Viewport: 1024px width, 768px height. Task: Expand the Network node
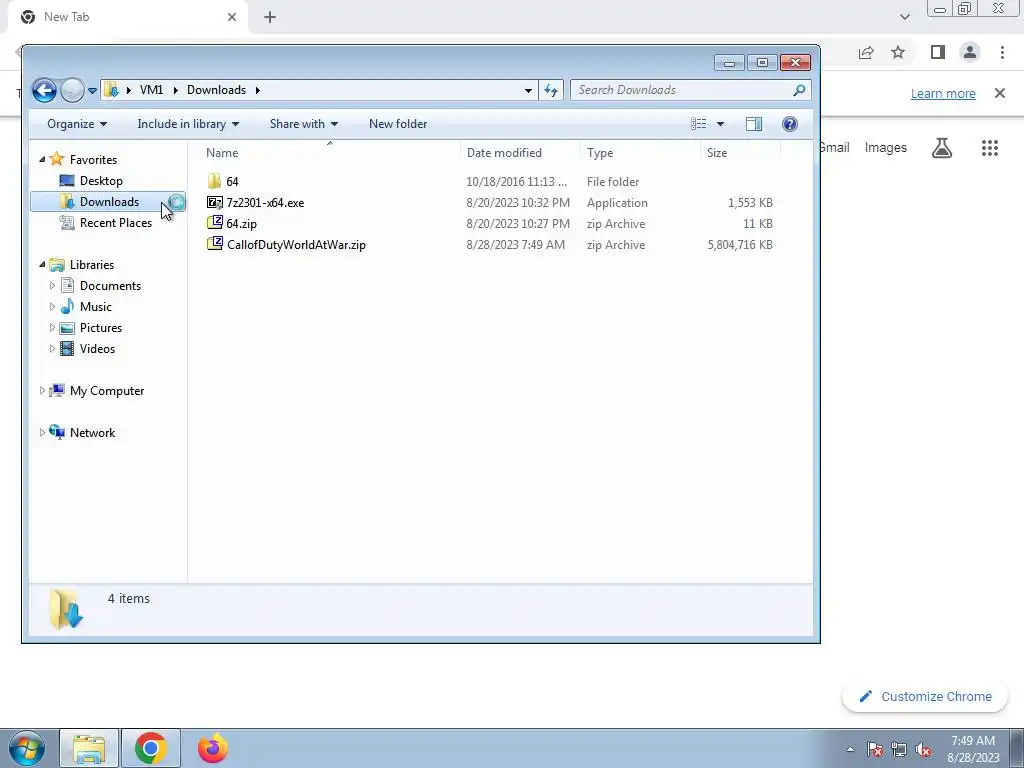pos(42,432)
